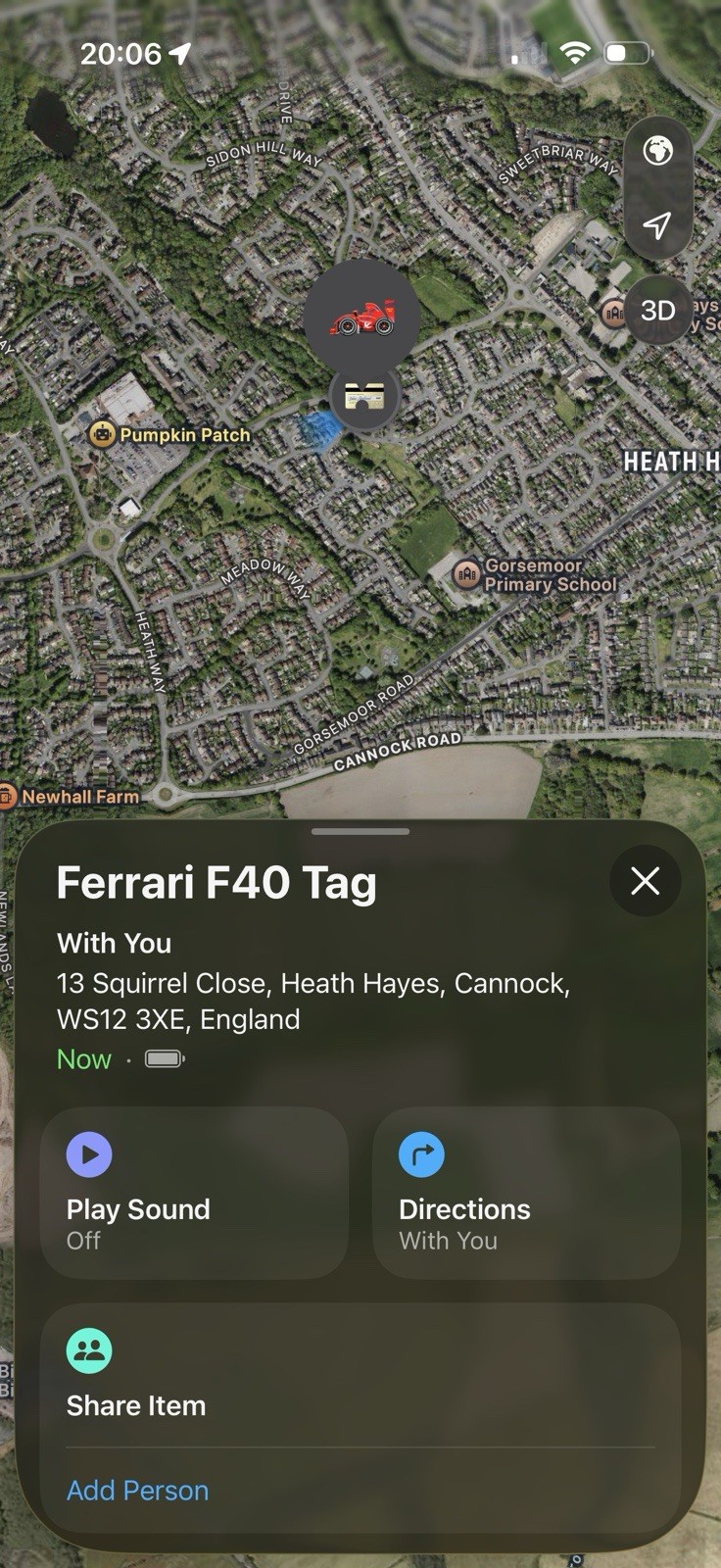The width and height of the screenshot is (721, 1568).
Task: Tap Add Person link
Action: [137, 1491]
